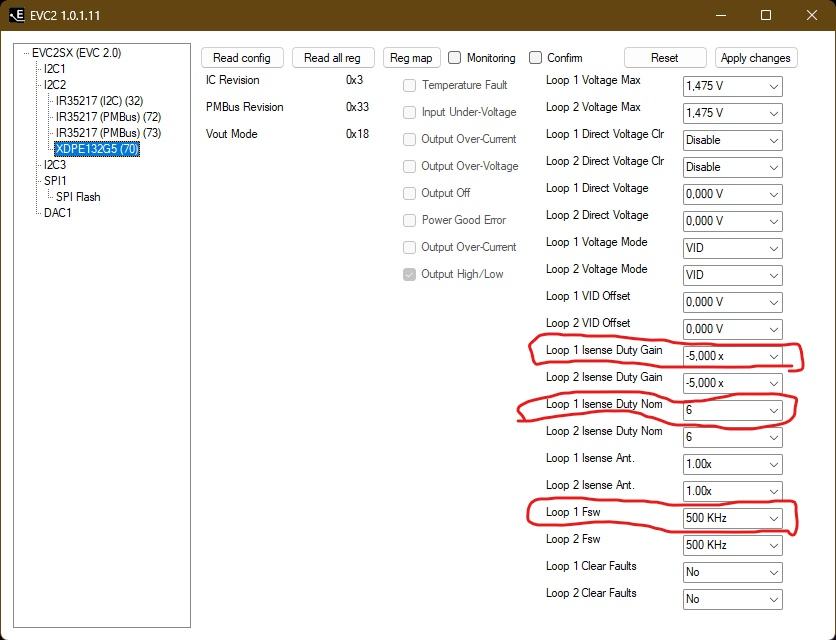Image resolution: width=836 pixels, height=640 pixels.
Task: Toggle the Output Off checkbox
Action: 409,193
